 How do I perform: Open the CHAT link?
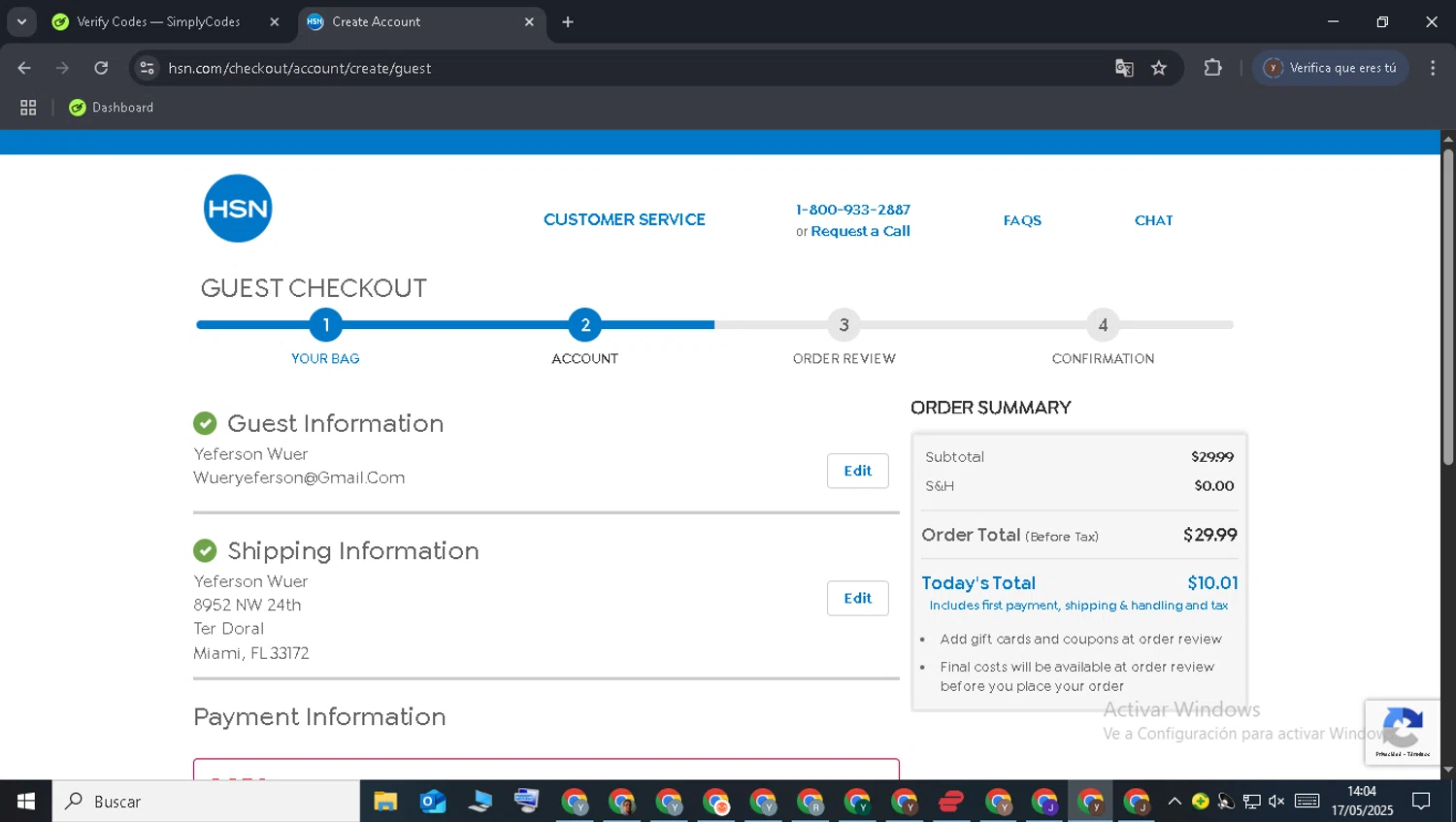tap(1154, 220)
